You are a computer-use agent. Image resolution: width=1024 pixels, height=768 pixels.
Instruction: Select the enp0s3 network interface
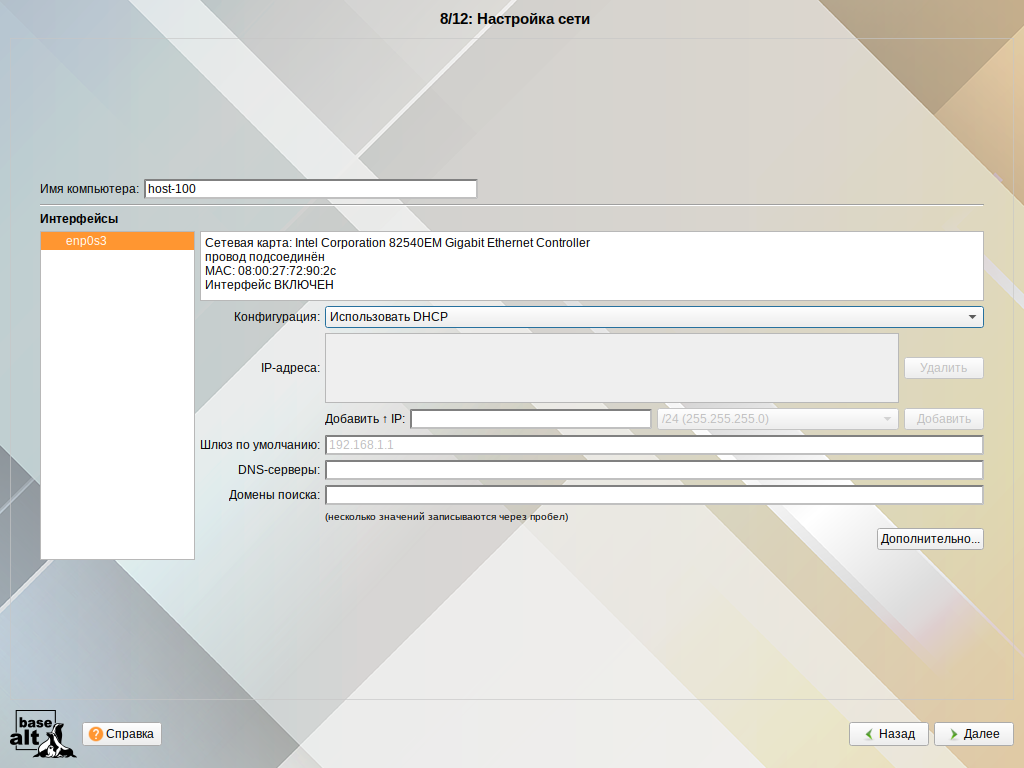(117, 241)
